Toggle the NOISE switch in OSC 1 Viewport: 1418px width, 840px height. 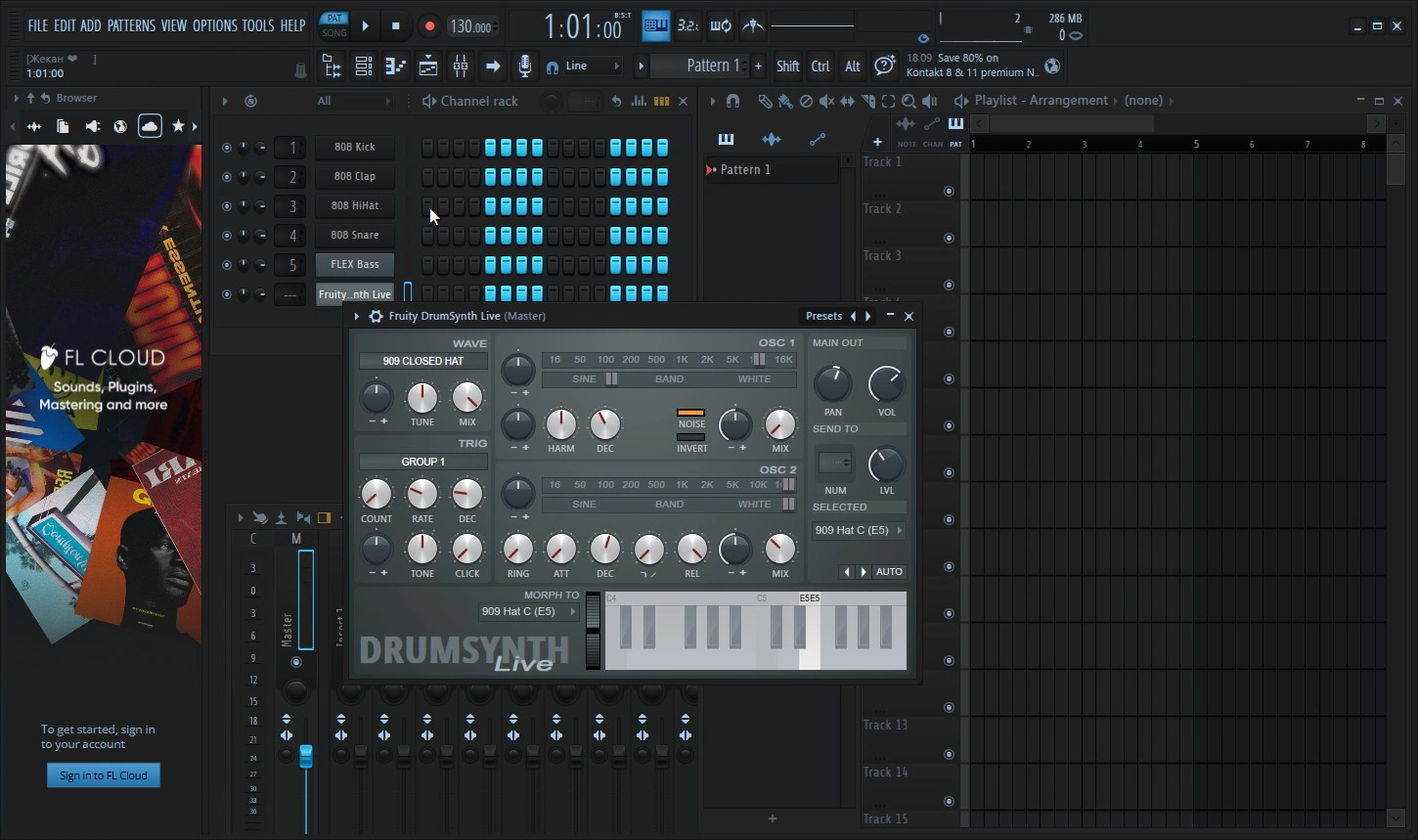[x=690, y=414]
